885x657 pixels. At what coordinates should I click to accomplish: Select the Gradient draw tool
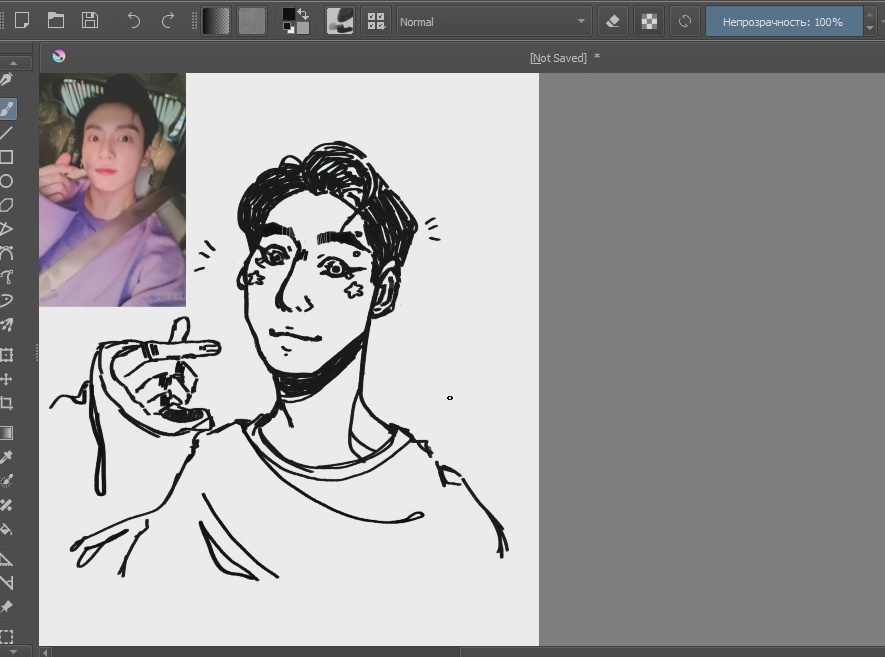(7, 433)
